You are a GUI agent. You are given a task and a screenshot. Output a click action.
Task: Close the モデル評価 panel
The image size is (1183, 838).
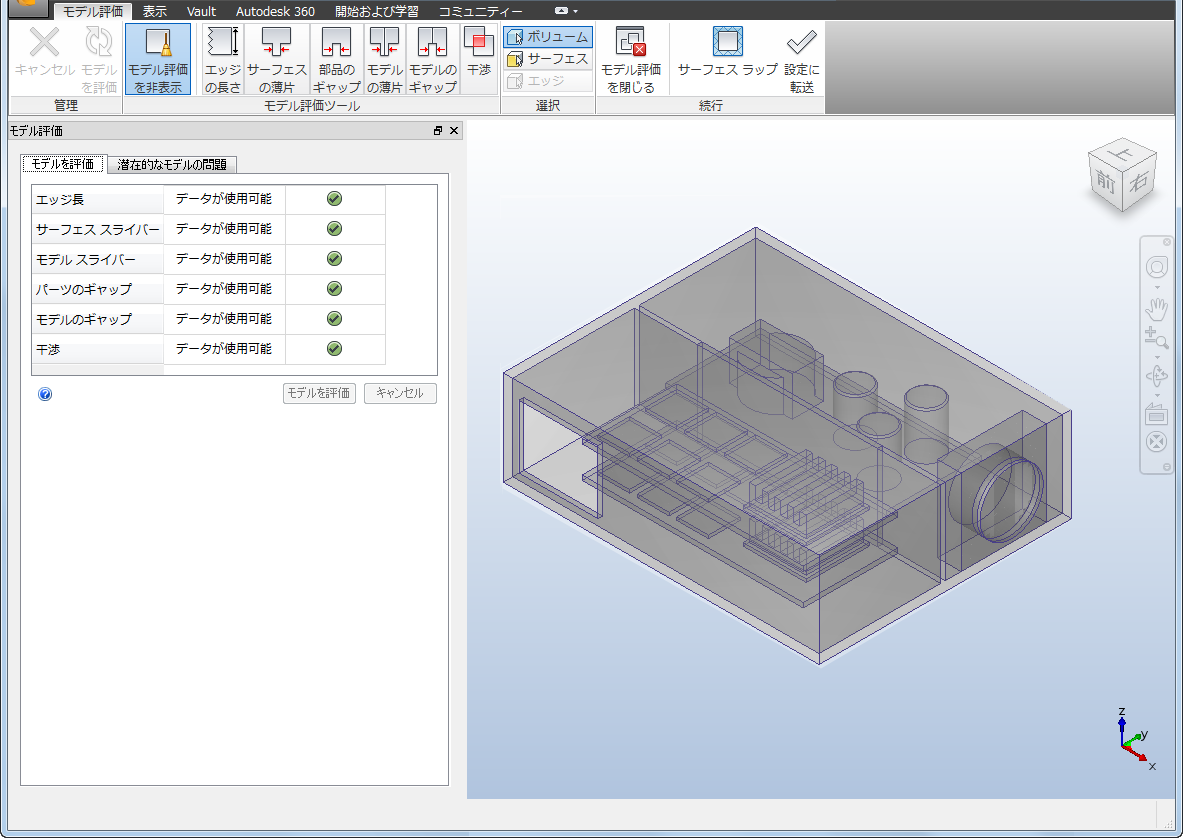tap(454, 130)
